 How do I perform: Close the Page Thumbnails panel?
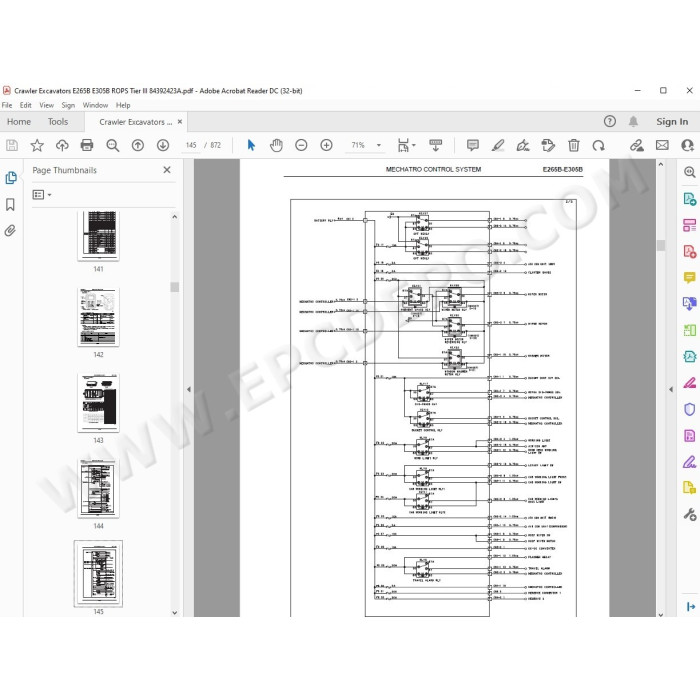[167, 170]
